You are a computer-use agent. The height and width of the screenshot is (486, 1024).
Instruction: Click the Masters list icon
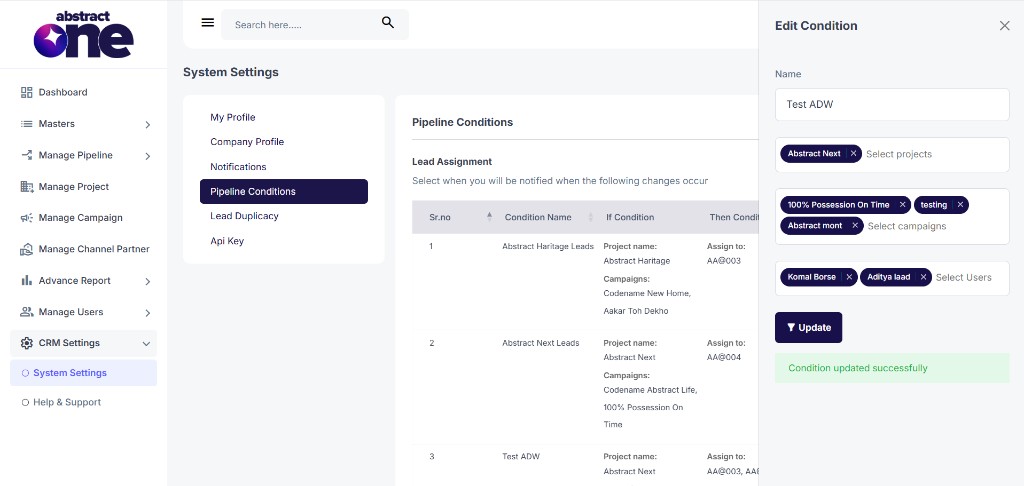coord(27,123)
